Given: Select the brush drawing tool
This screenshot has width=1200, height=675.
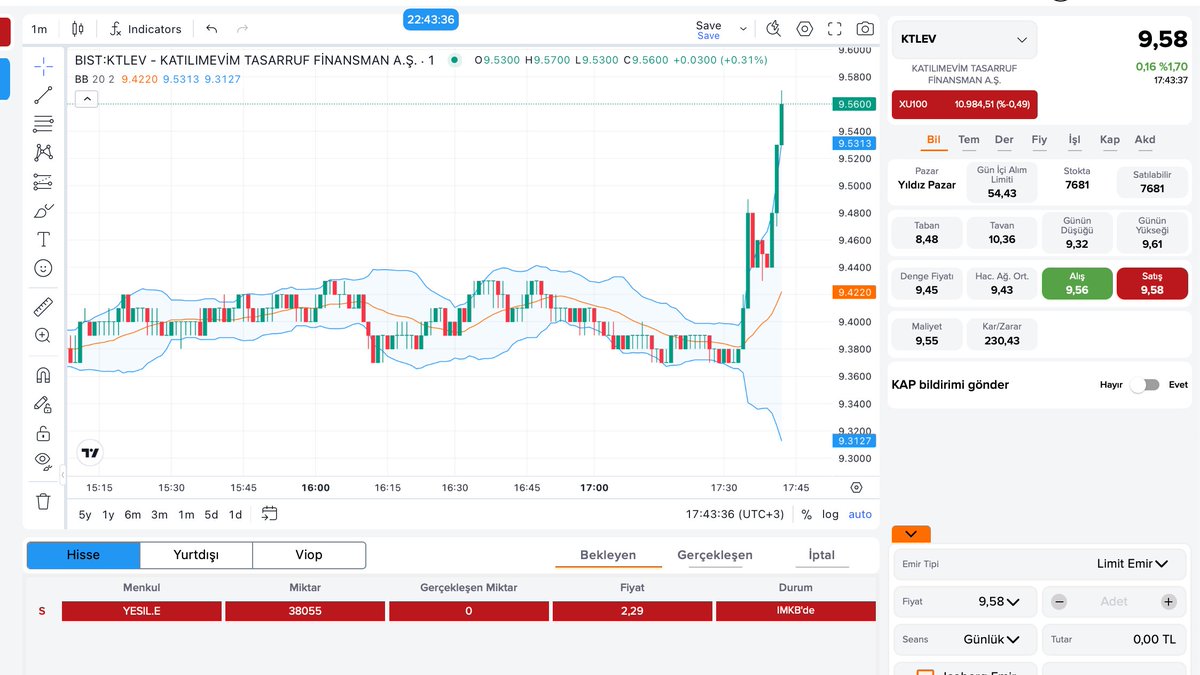Looking at the screenshot, I should (43, 210).
